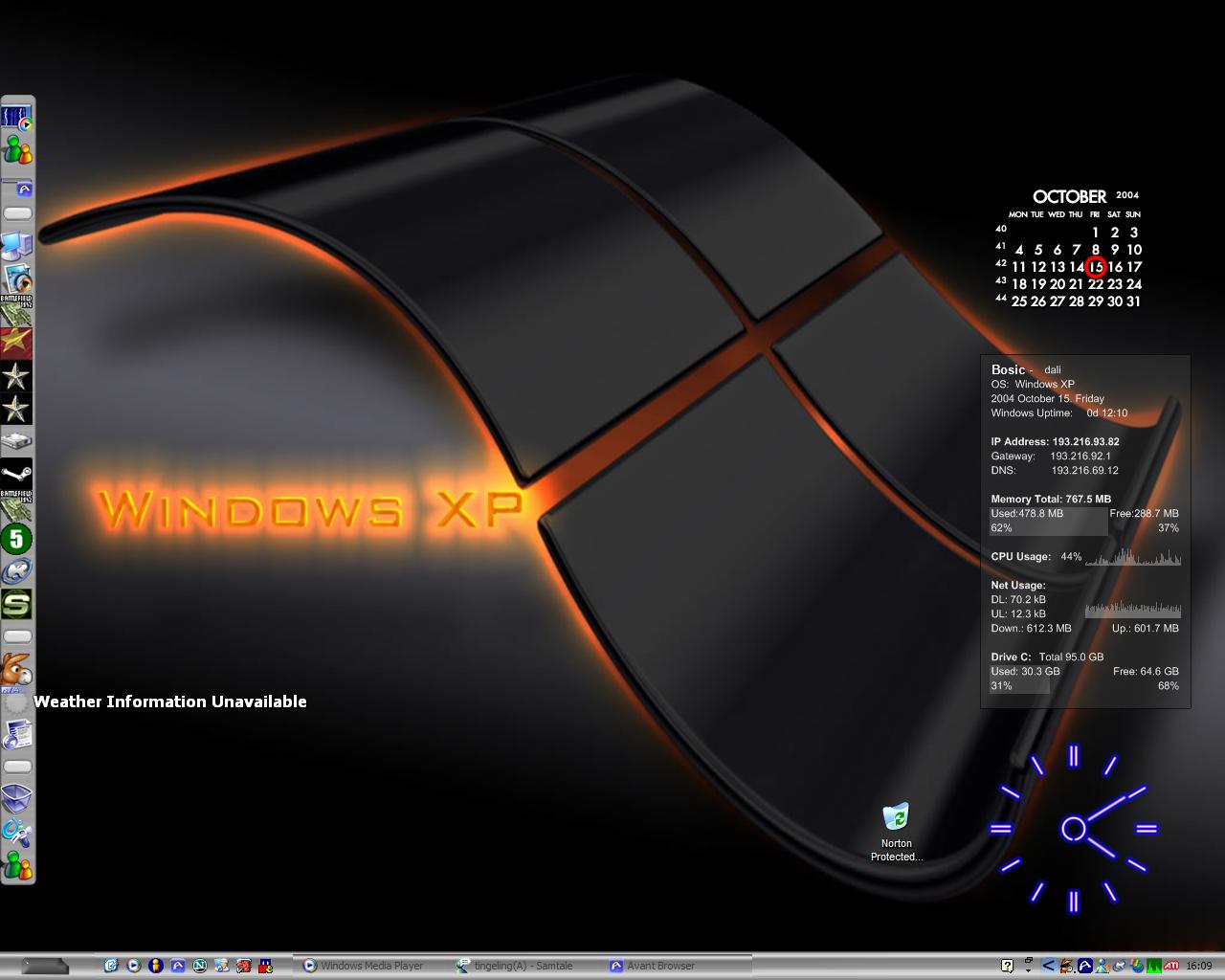Click the topmost dock icon with blue bars

tap(17, 117)
